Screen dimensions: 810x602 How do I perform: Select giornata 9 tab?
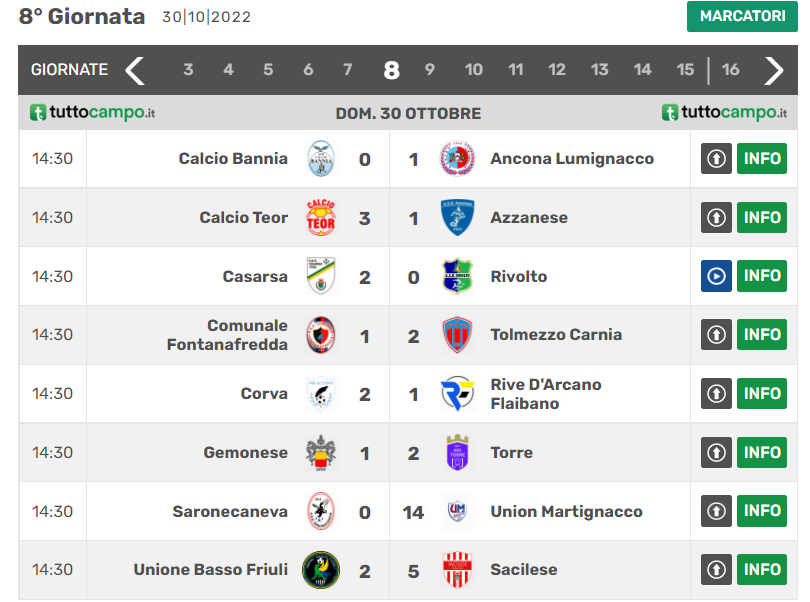click(x=430, y=70)
